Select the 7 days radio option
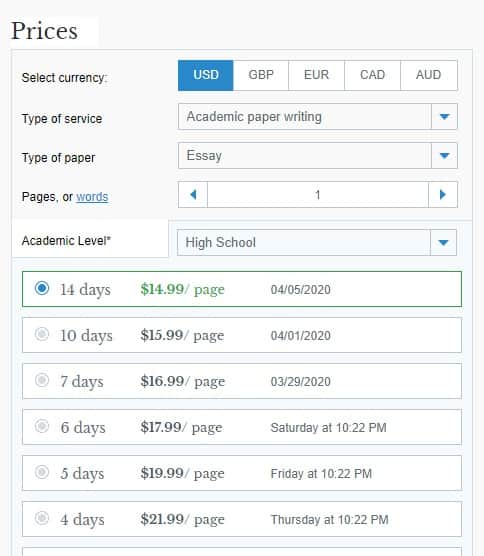The height and width of the screenshot is (556, 484). tap(42, 380)
